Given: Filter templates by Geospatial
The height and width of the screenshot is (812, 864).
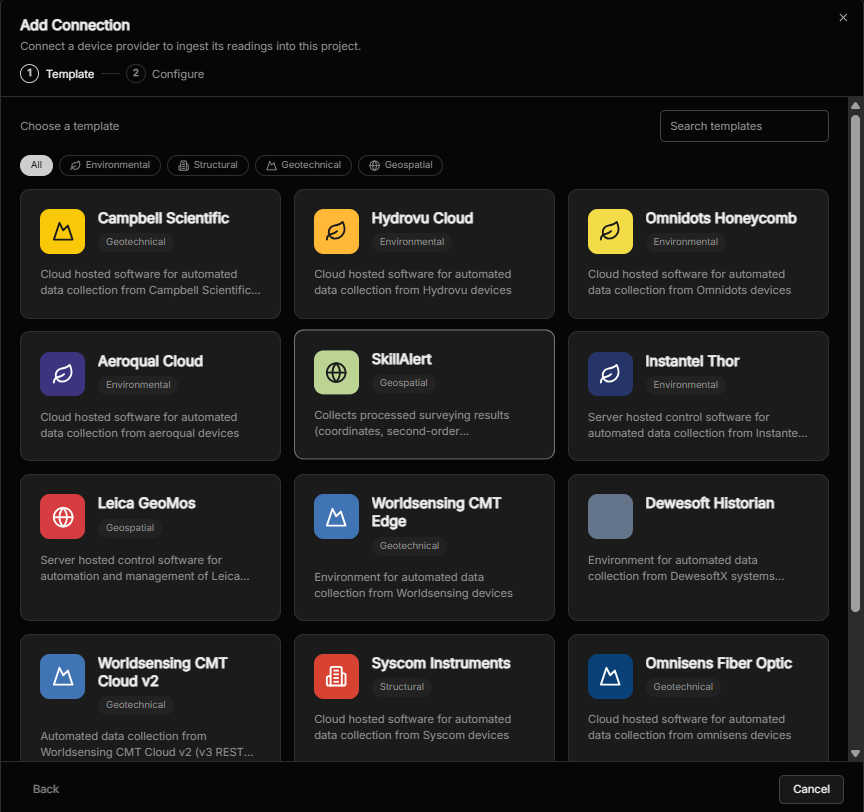Looking at the screenshot, I should click(400, 165).
